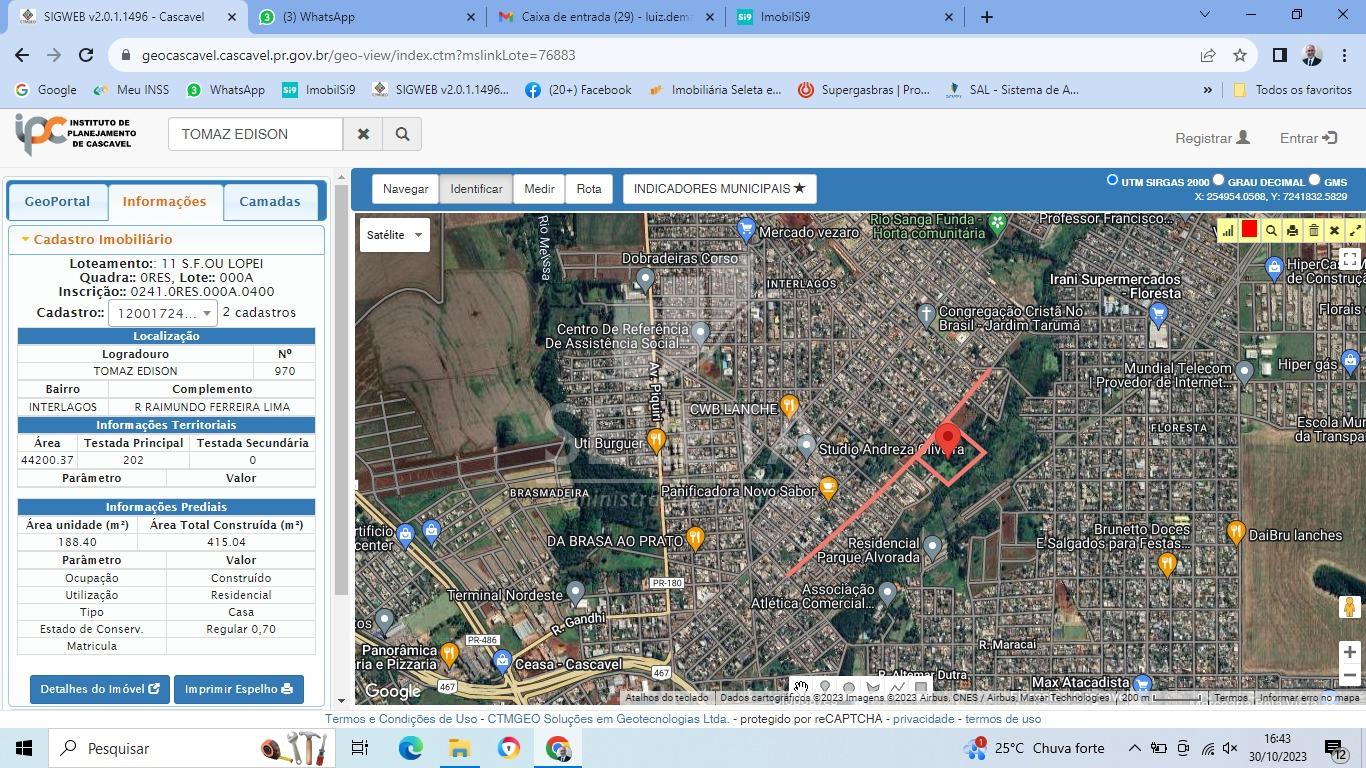Open the red fill color swatch
1366x768 pixels.
pyautogui.click(x=1250, y=230)
